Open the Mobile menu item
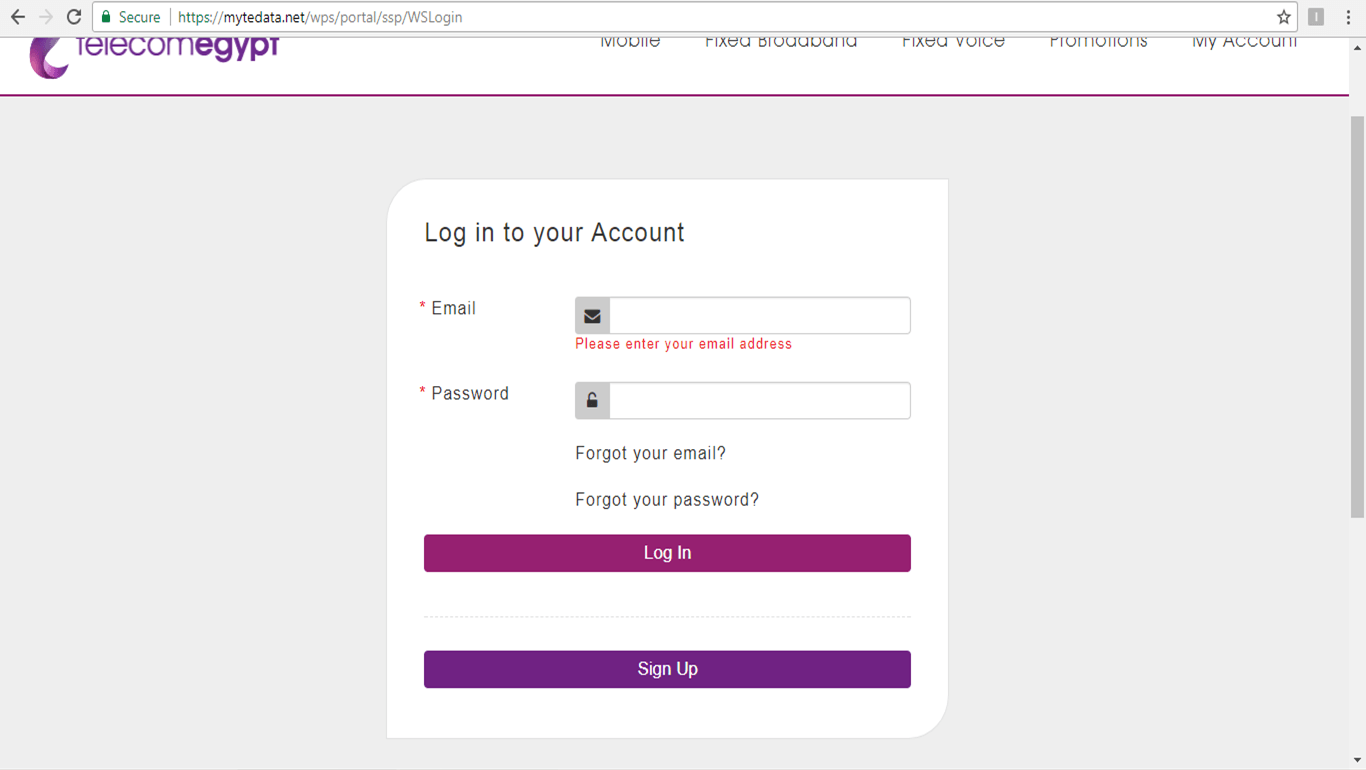This screenshot has width=1366, height=770. pyautogui.click(x=630, y=43)
